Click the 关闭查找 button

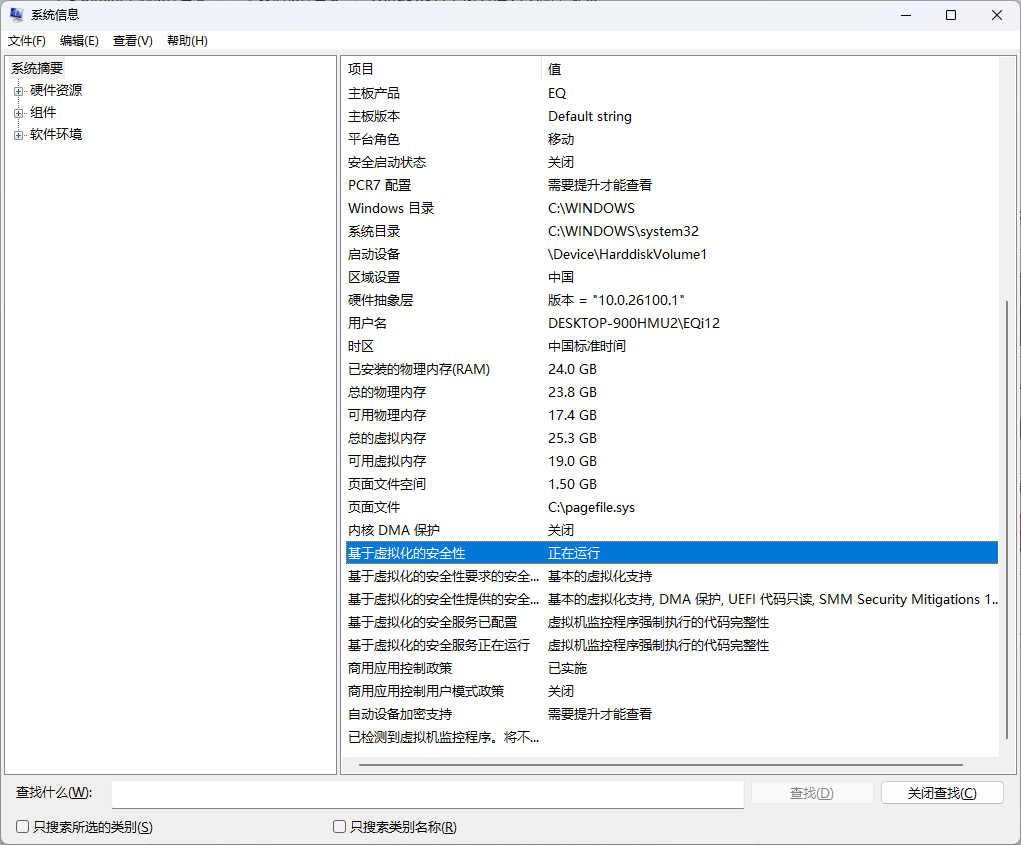pyautogui.click(x=941, y=791)
